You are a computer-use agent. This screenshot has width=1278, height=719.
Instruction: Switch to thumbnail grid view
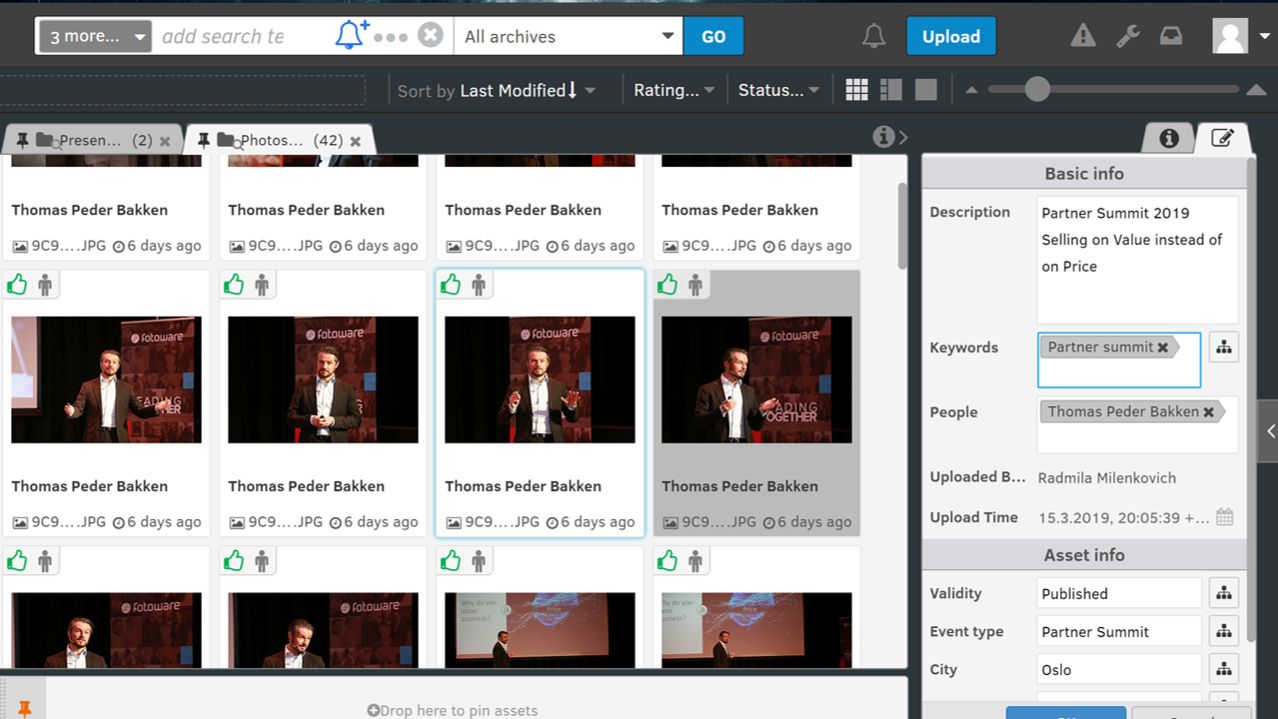pos(857,90)
